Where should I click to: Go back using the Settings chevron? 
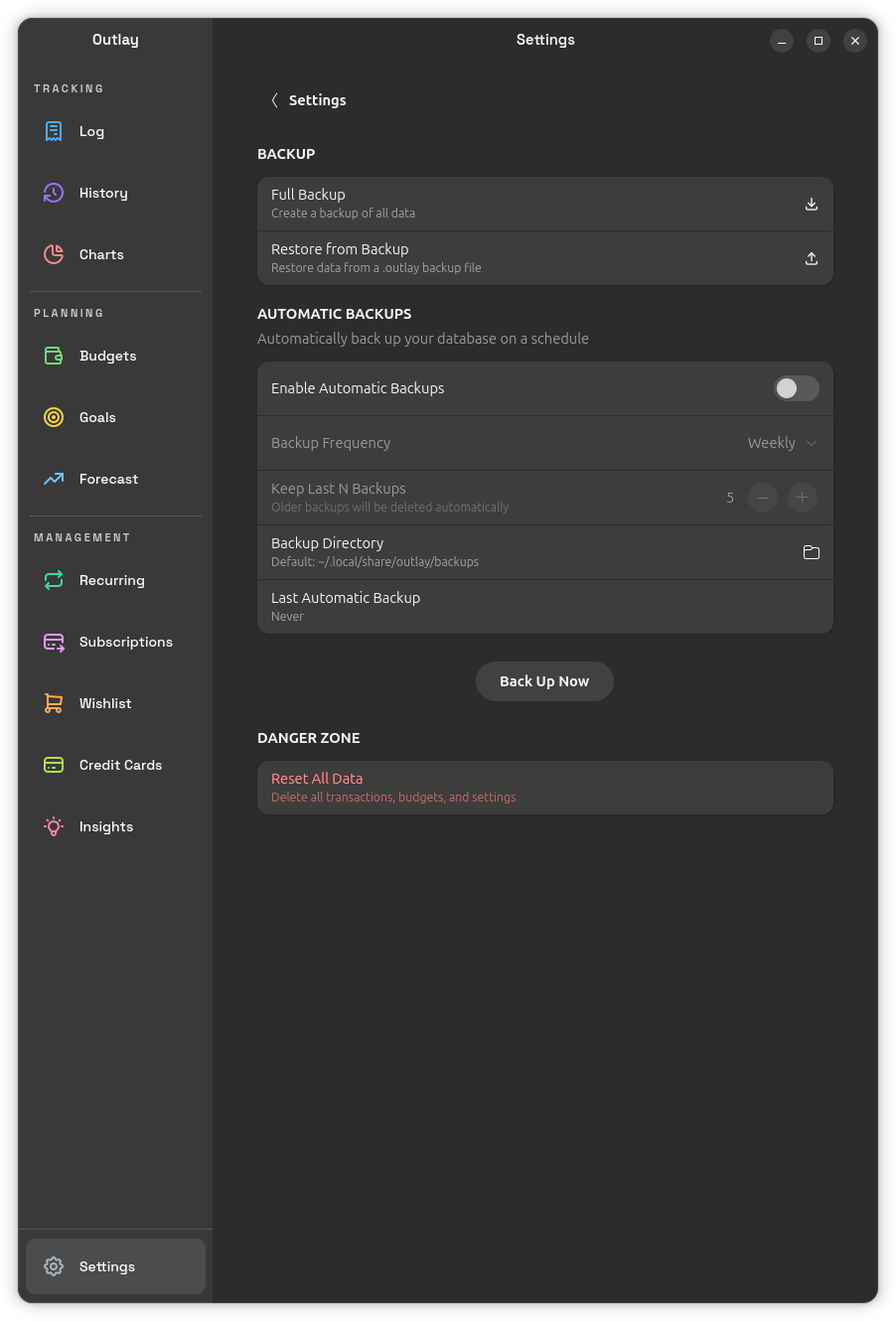pos(275,100)
